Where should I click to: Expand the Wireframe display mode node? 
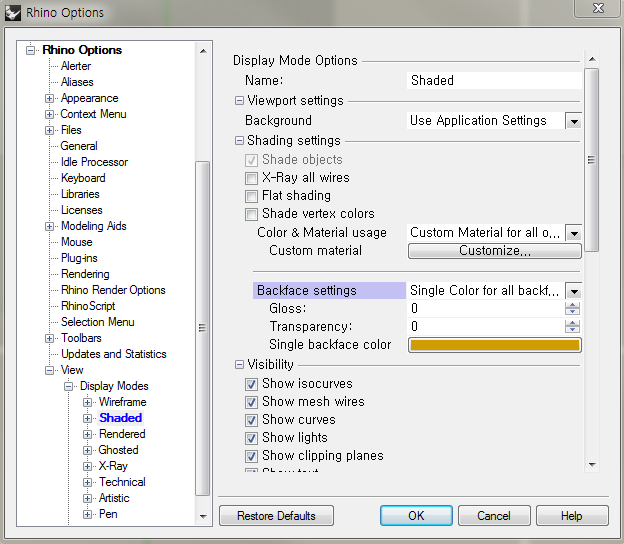pos(88,402)
